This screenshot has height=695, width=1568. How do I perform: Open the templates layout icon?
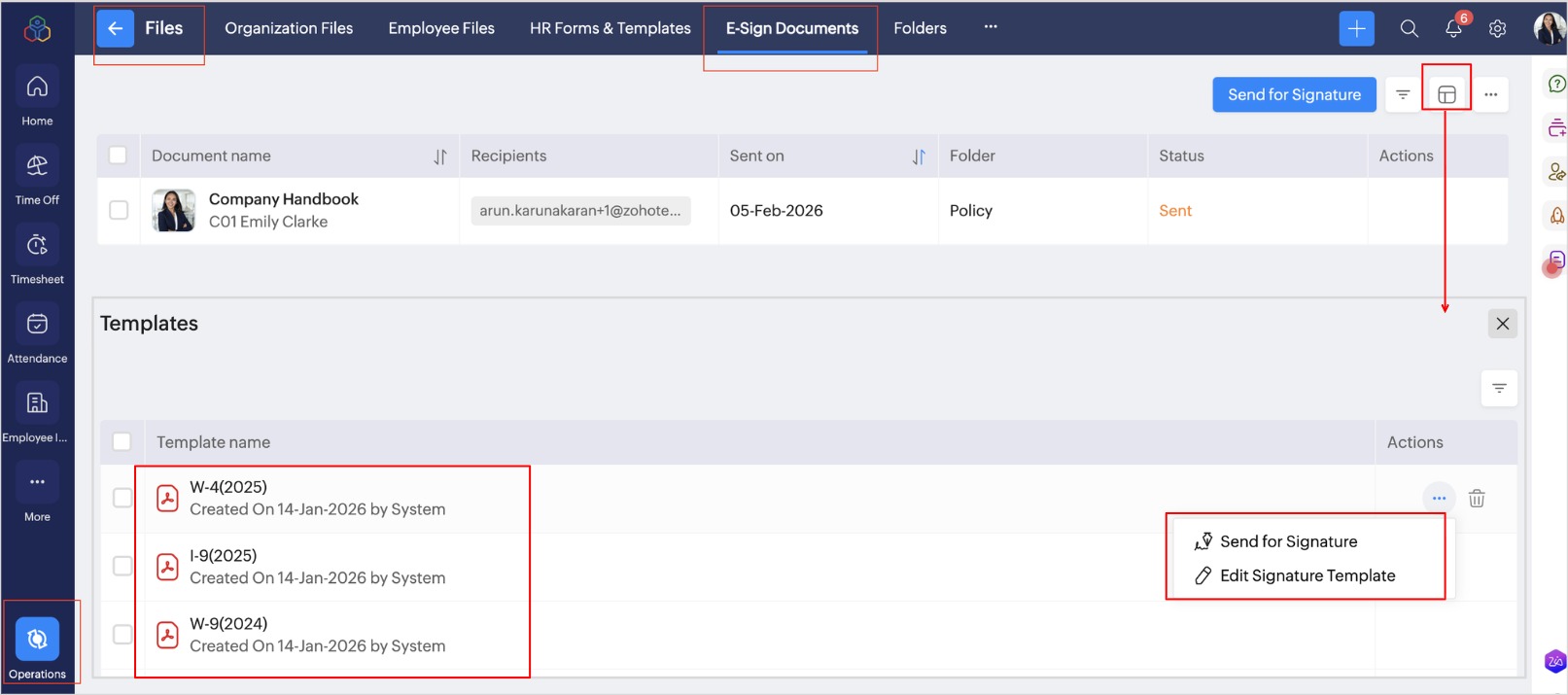pyautogui.click(x=1446, y=94)
